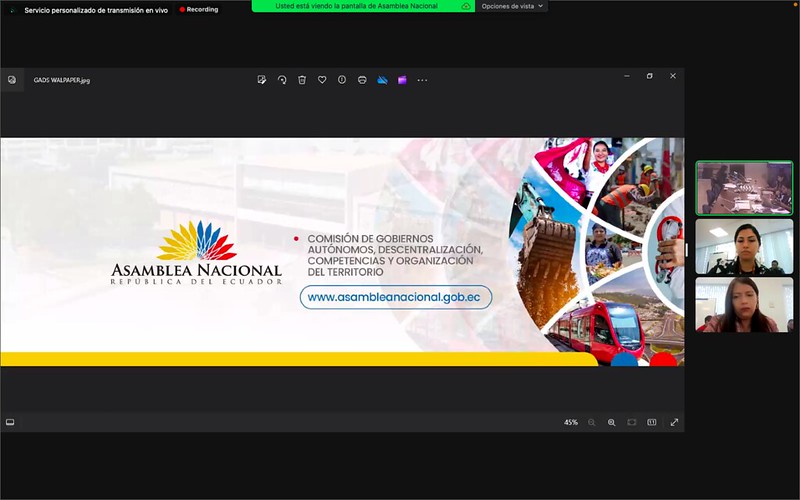
Task: Rotate the image using the rotate icon
Action: pyautogui.click(x=282, y=80)
